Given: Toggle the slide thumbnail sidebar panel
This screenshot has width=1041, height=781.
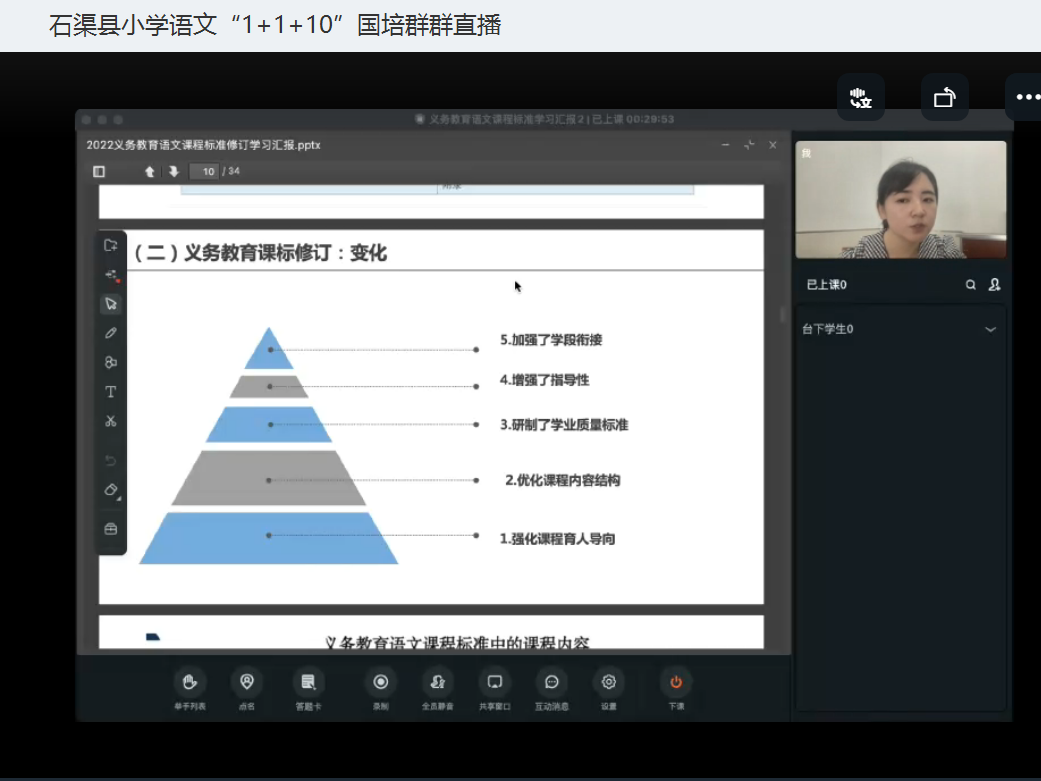Looking at the screenshot, I should pyautogui.click(x=99, y=172).
